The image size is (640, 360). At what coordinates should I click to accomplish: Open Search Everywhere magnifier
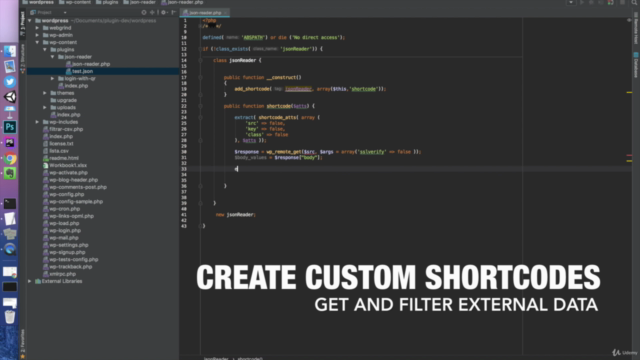click(x=635, y=2)
